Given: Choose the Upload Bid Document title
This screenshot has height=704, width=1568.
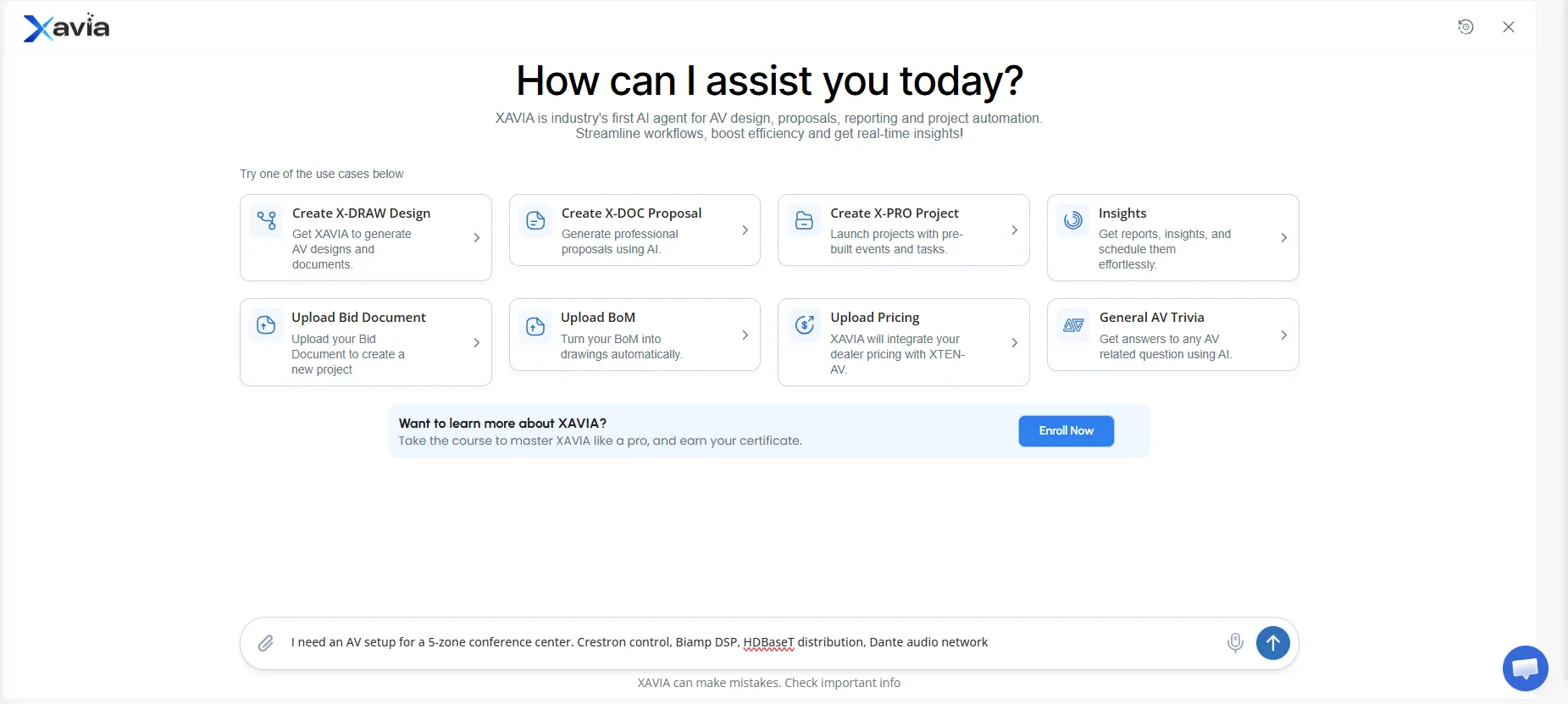Looking at the screenshot, I should pyautogui.click(x=358, y=318).
